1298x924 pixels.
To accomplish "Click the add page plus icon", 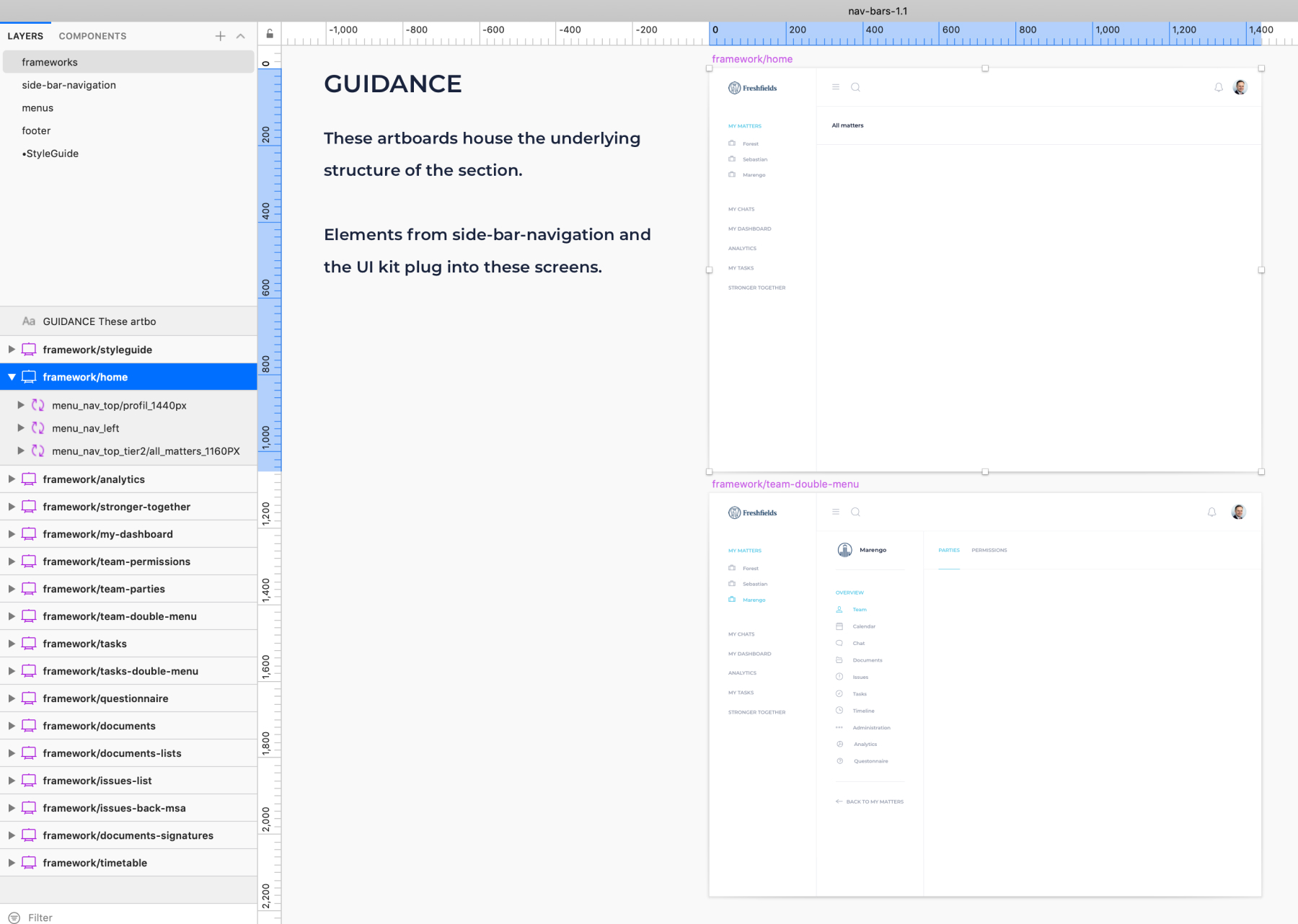I will tap(220, 36).
